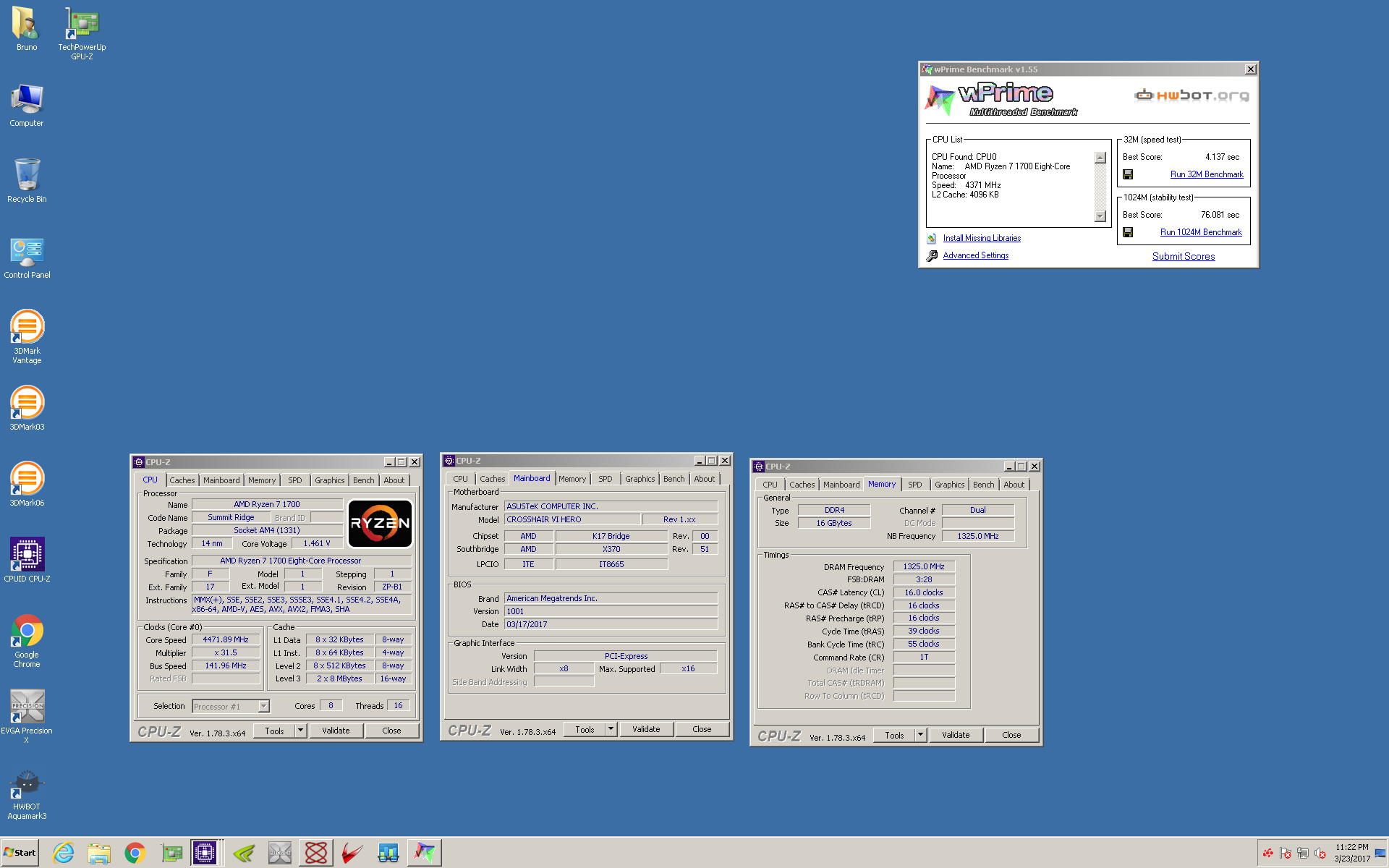Open EVGA Precision X desktop shortcut
Viewport: 1389px width, 868px height.
point(27,716)
